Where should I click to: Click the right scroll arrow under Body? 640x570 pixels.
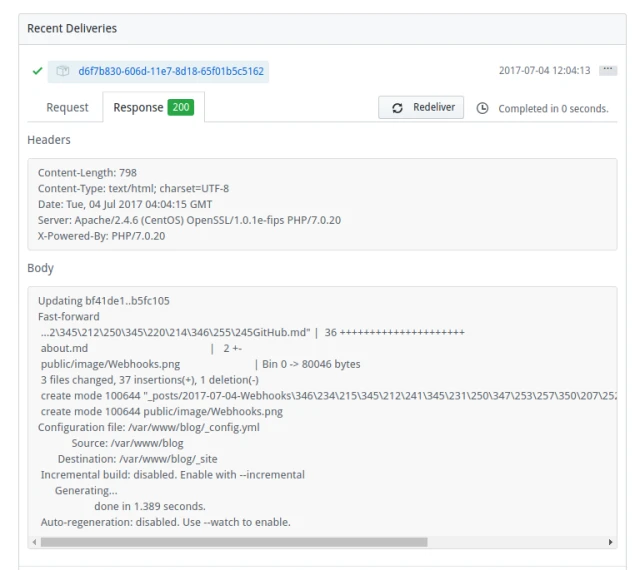611,542
